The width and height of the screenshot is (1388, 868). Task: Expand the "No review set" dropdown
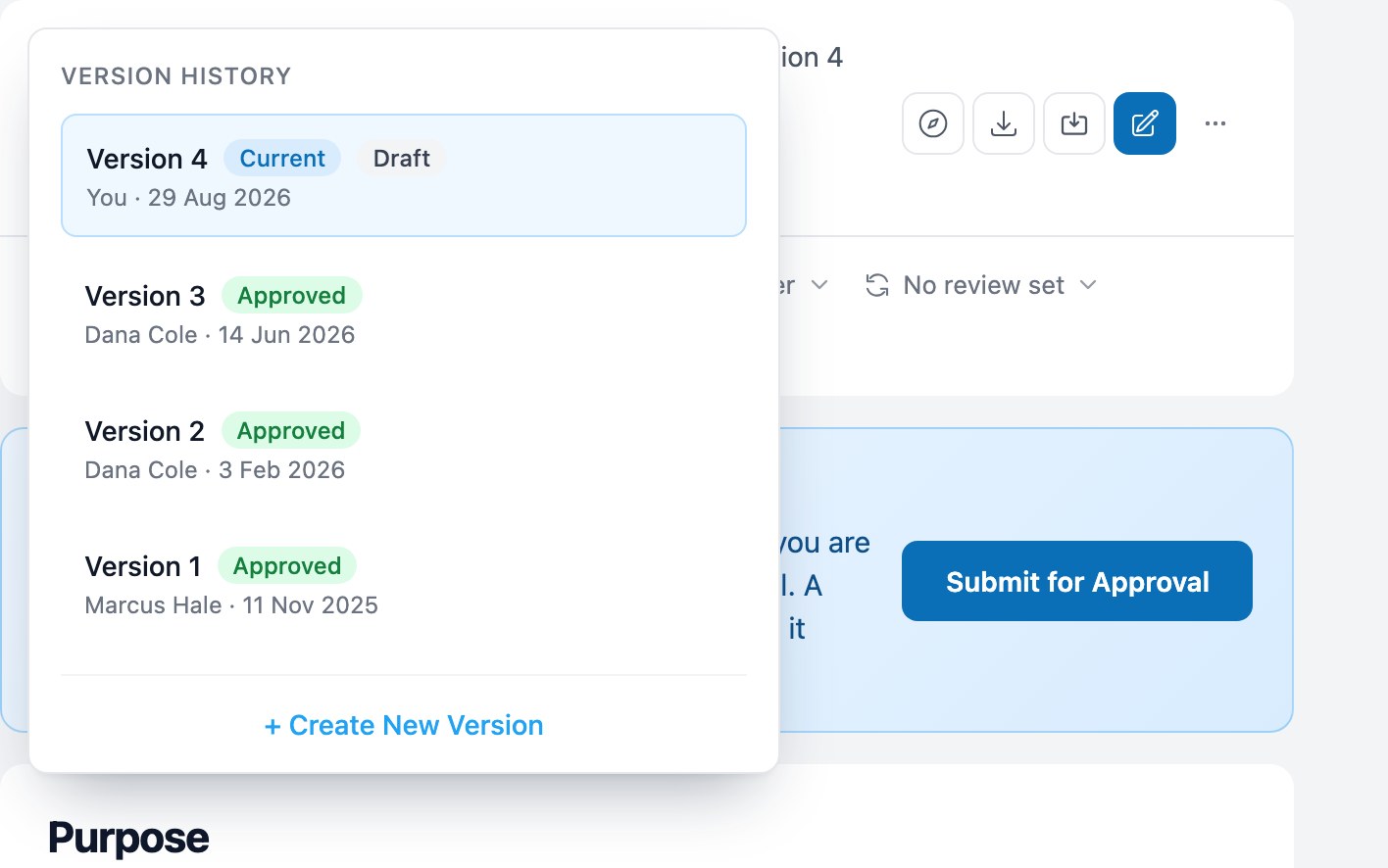pos(981,285)
